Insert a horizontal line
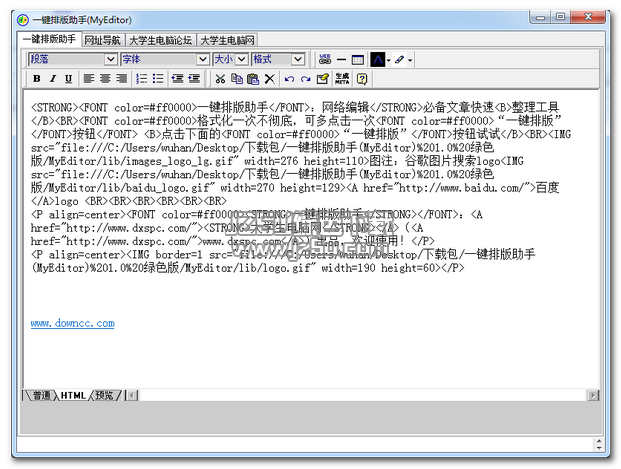621x469 pixels. (x=341, y=60)
